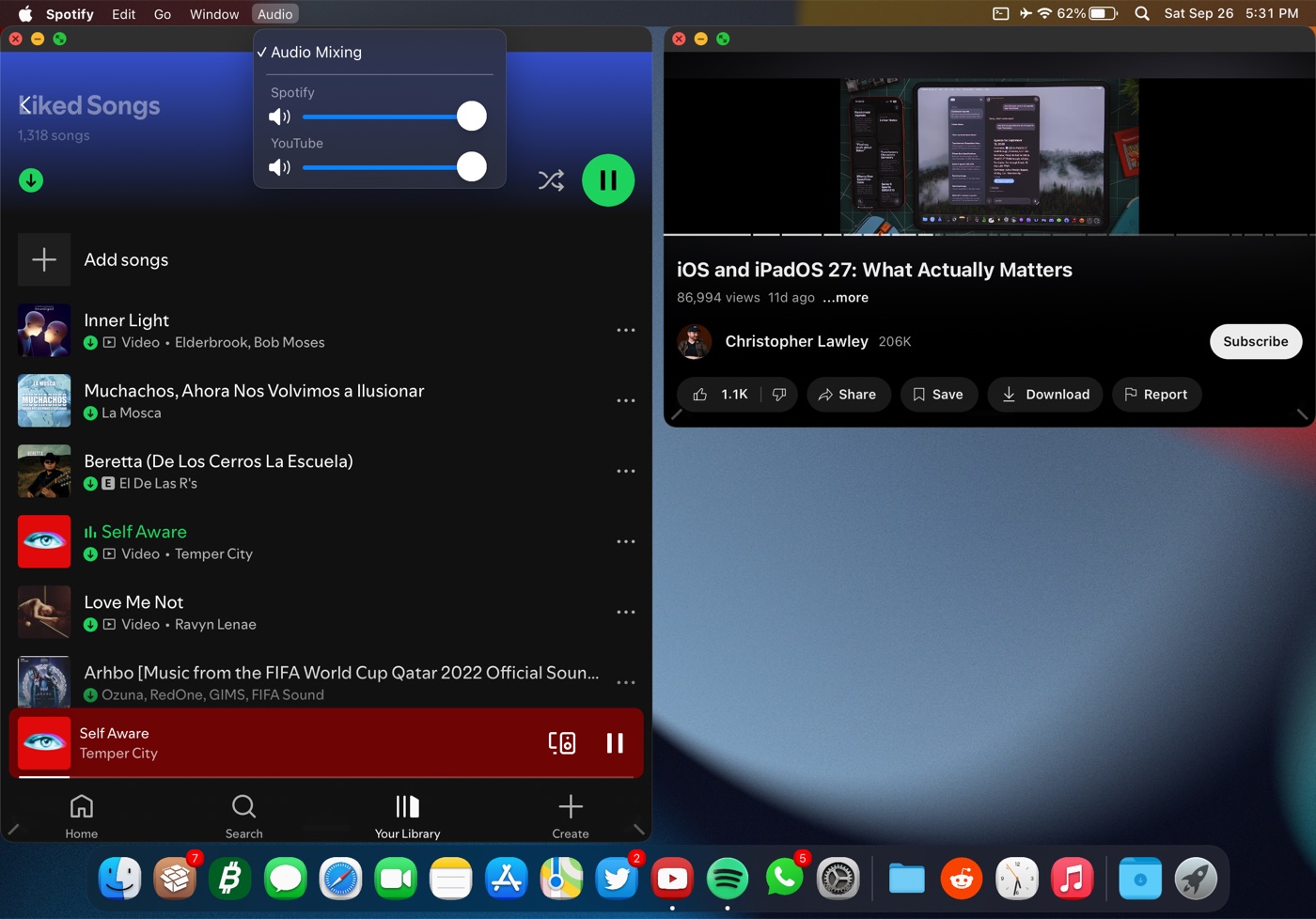This screenshot has width=1316, height=919.
Task: Adjust the YouTube volume slider
Action: pyautogui.click(x=394, y=167)
